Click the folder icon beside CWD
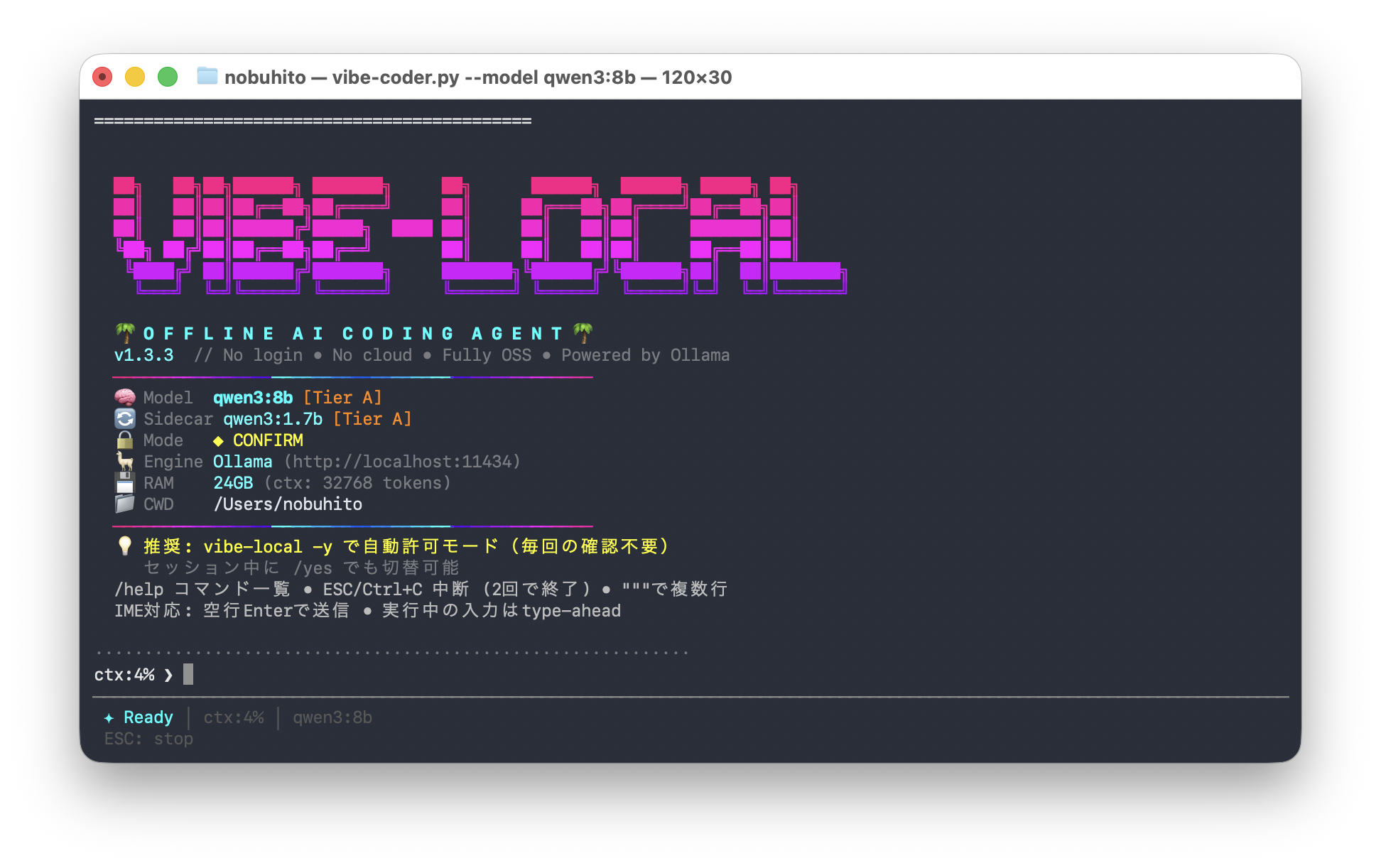The image size is (1381, 868). pos(125,504)
